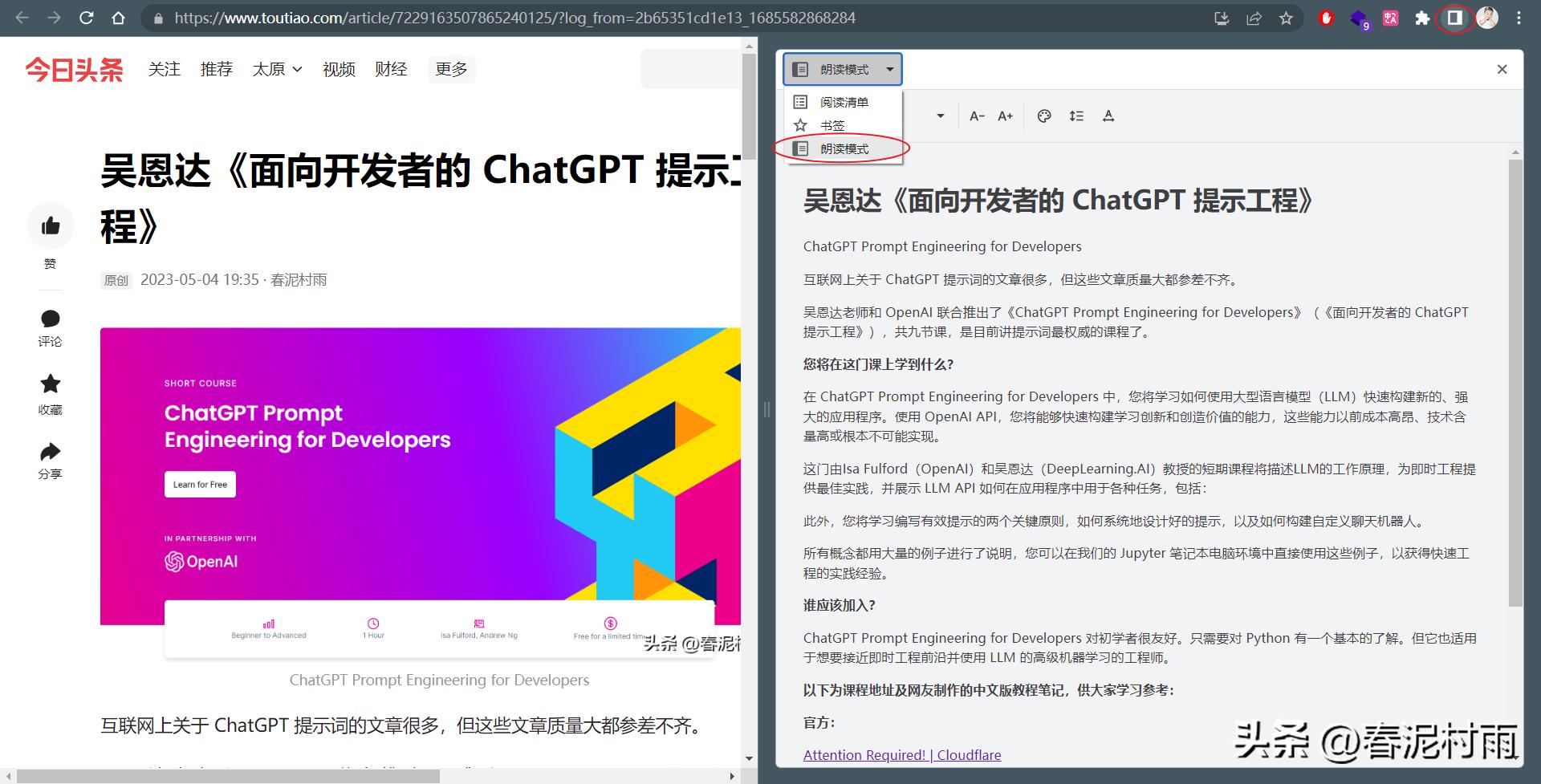1541x784 pixels.
Task: Expand the voice options dropdown arrow
Action: 941,116
